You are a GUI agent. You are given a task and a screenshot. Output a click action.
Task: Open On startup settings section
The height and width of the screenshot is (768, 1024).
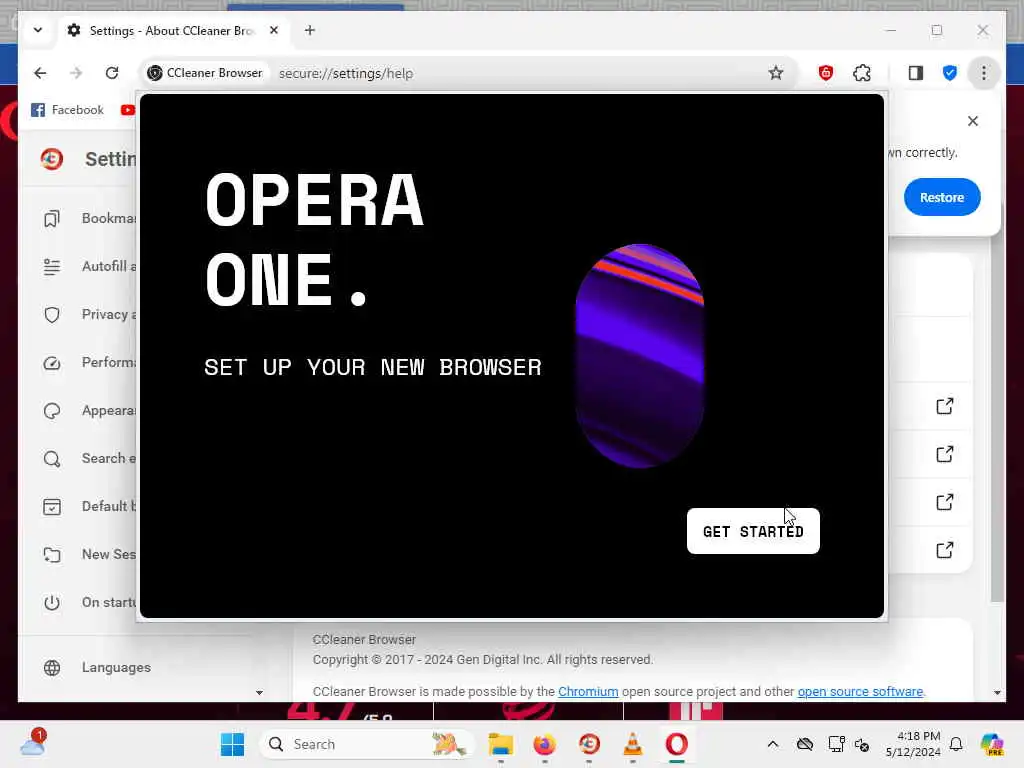(x=90, y=602)
